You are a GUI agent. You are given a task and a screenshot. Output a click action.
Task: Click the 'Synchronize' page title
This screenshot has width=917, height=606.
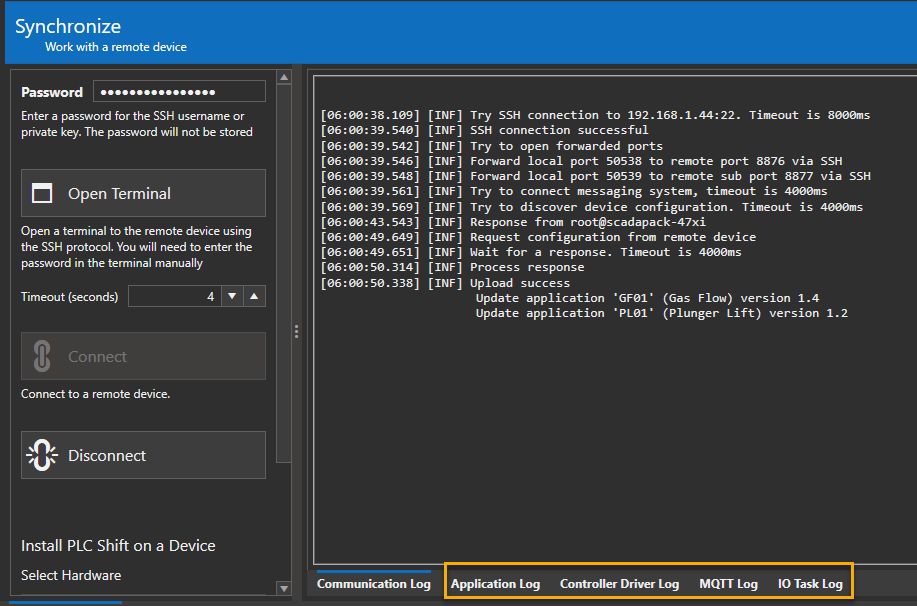(68, 26)
